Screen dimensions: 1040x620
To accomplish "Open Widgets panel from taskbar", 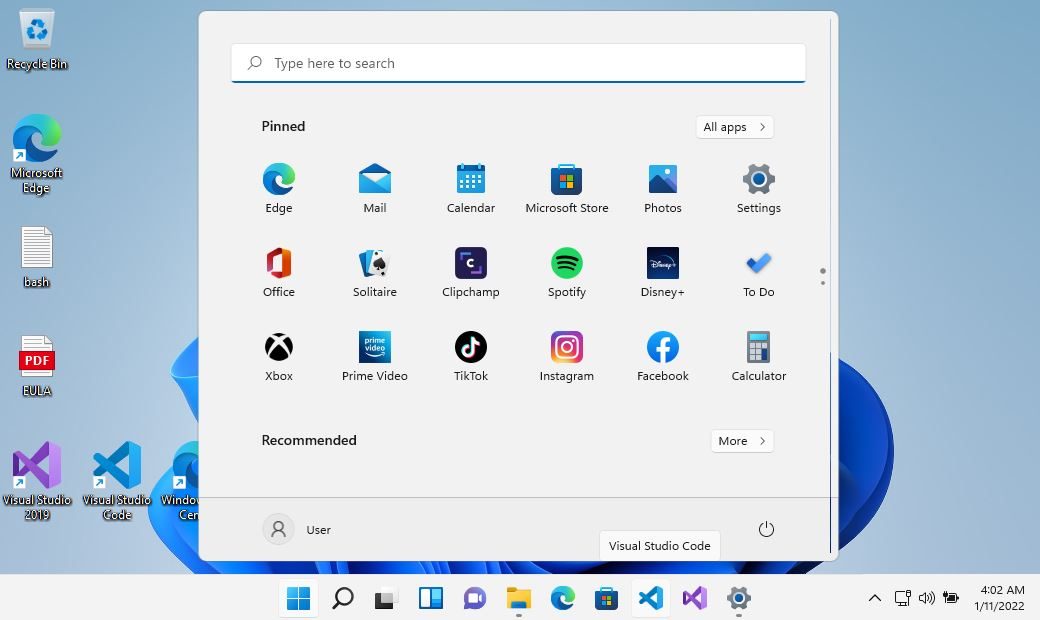I will 430,598.
